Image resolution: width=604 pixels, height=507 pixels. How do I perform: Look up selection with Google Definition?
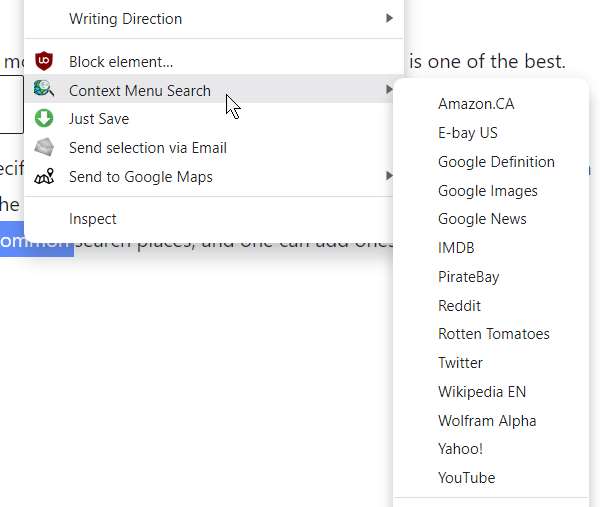496,162
